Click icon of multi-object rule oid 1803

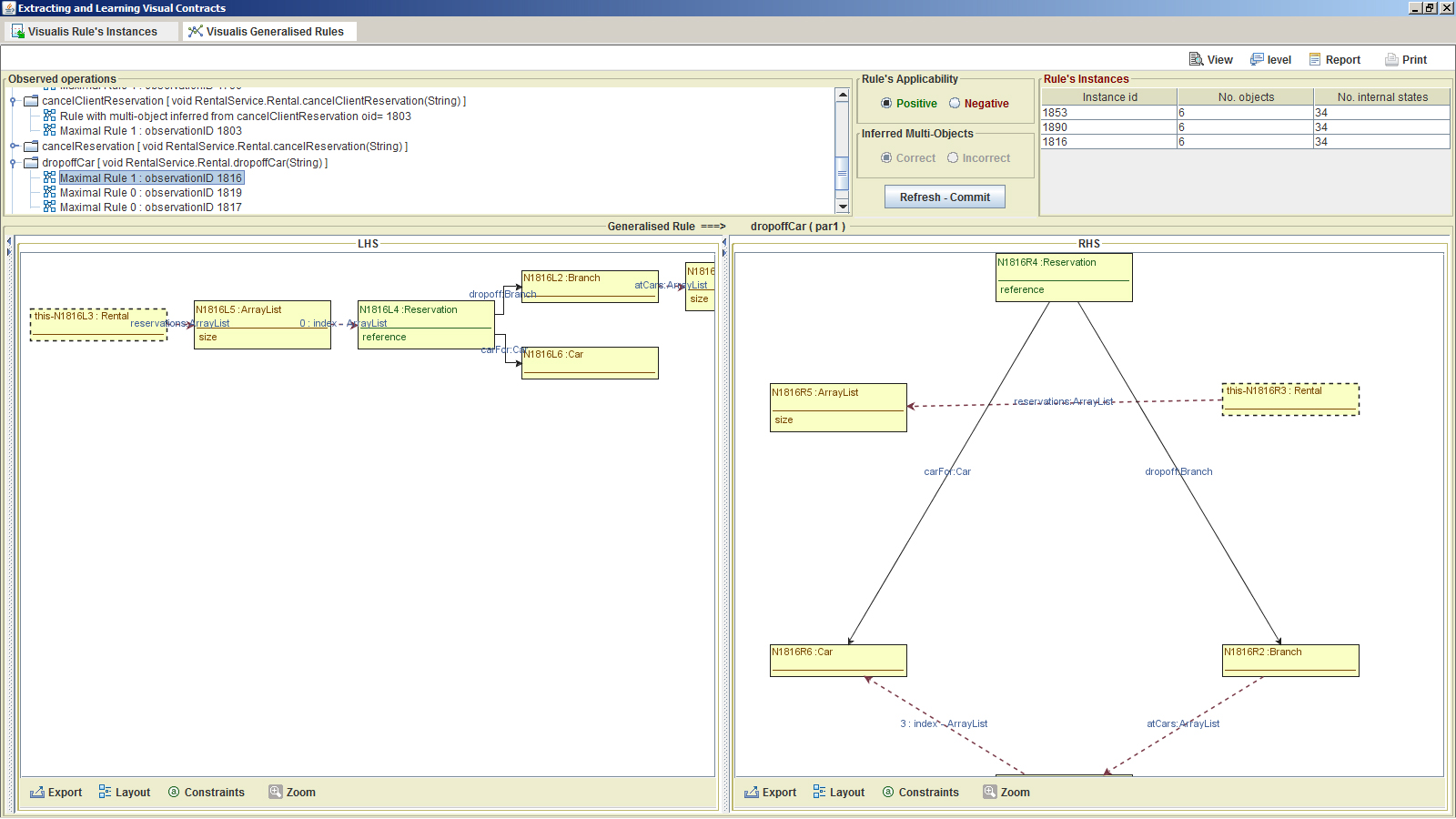50,116
